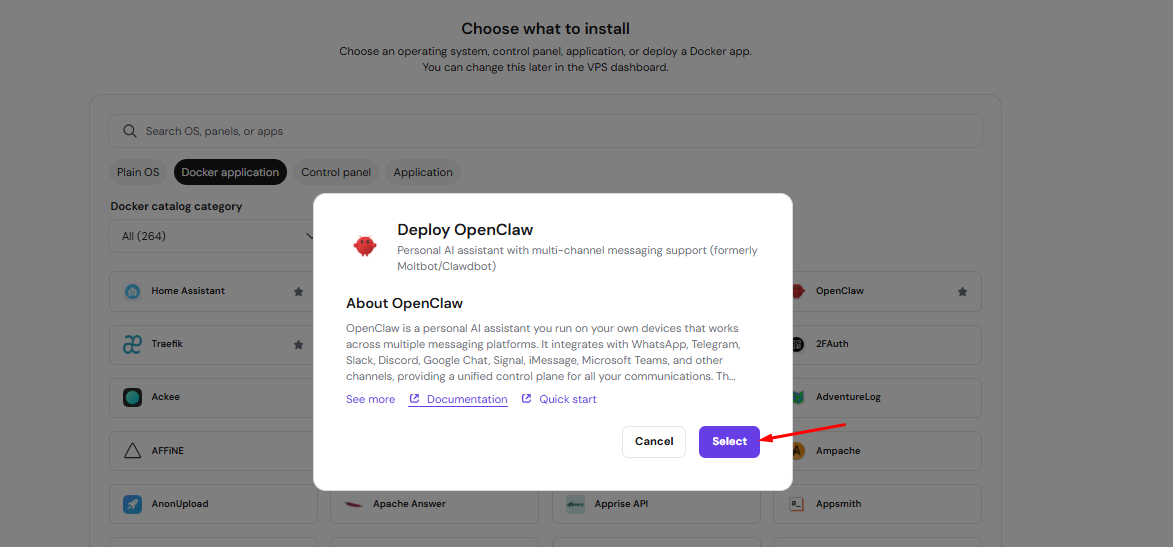Click the red OpenClaw mascot in dialog

365,245
